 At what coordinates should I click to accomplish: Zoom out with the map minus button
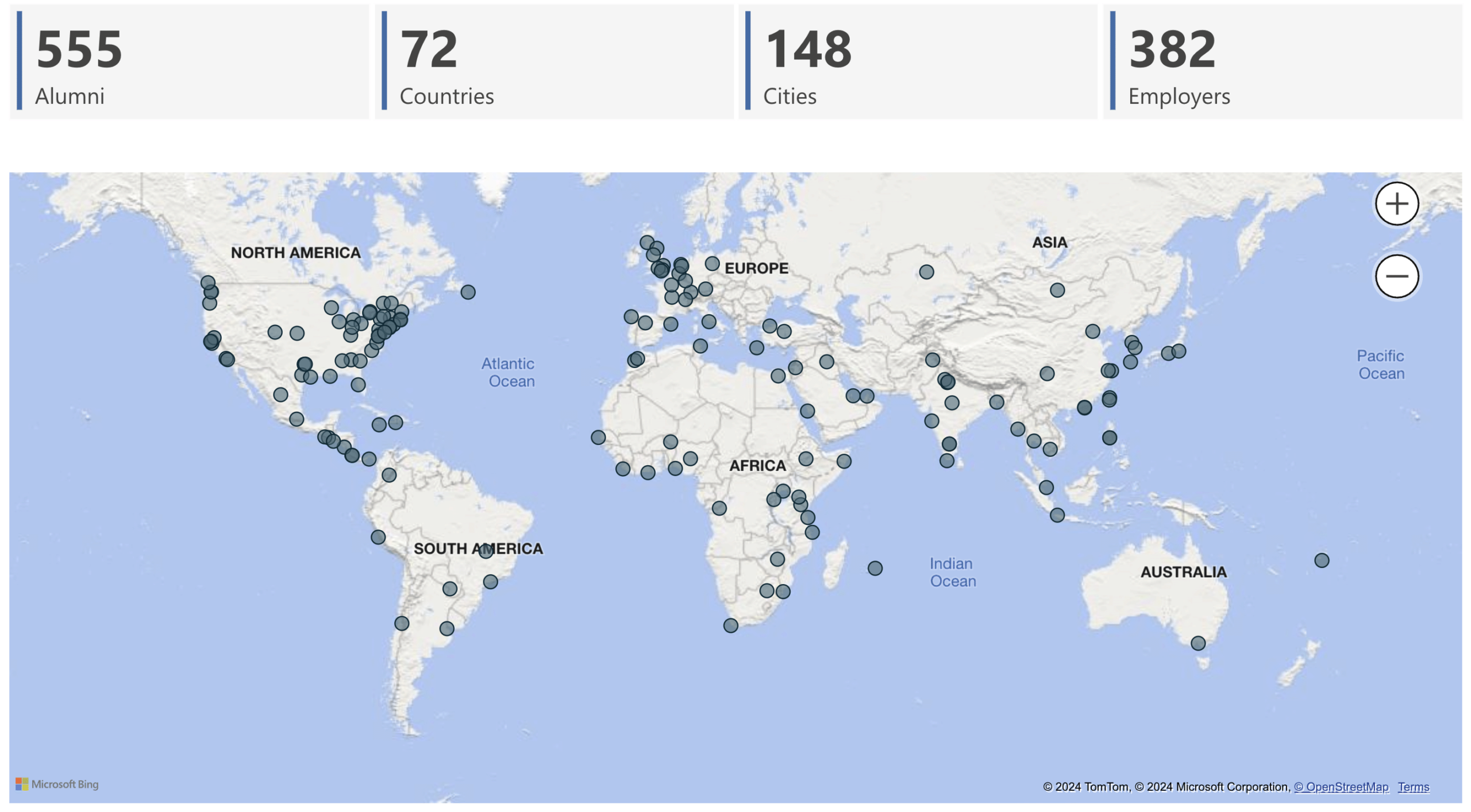1396,276
